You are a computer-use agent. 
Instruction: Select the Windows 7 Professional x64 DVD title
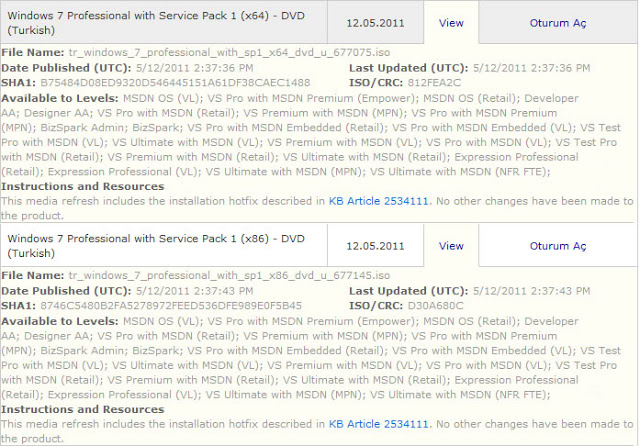pos(148,21)
